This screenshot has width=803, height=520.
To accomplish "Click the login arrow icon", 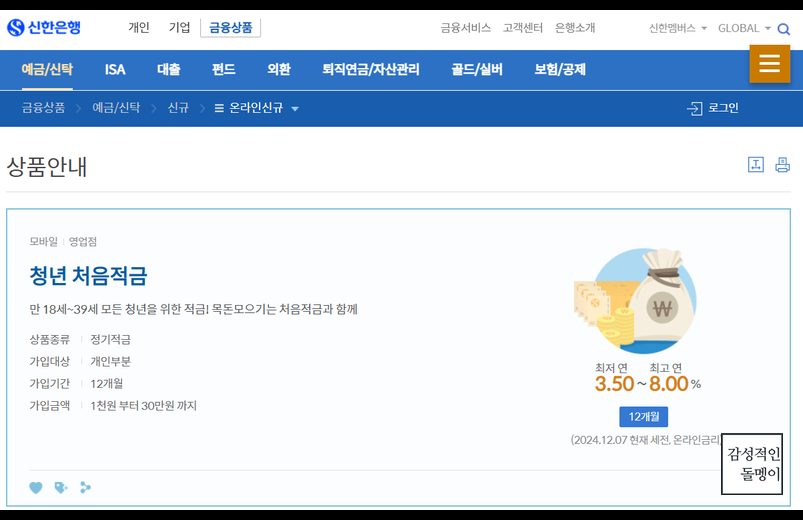I will (694, 108).
